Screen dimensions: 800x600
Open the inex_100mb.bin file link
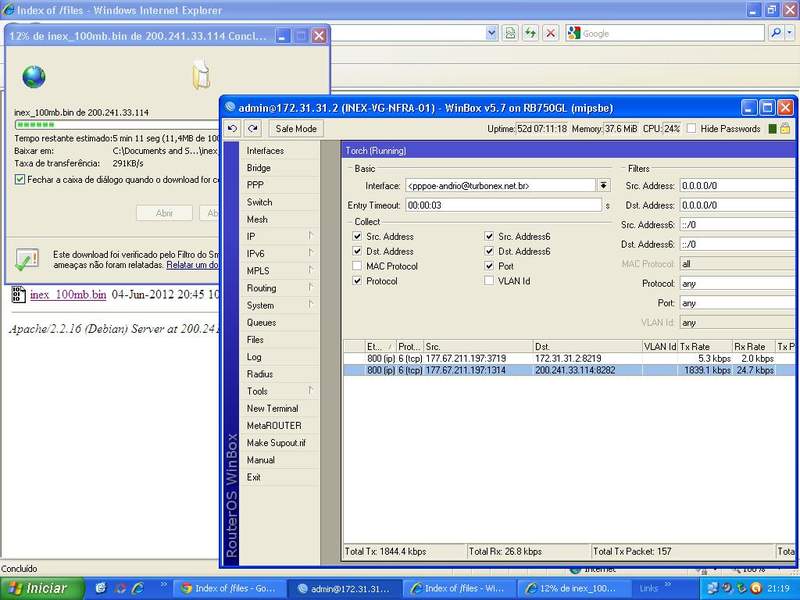pos(67,295)
